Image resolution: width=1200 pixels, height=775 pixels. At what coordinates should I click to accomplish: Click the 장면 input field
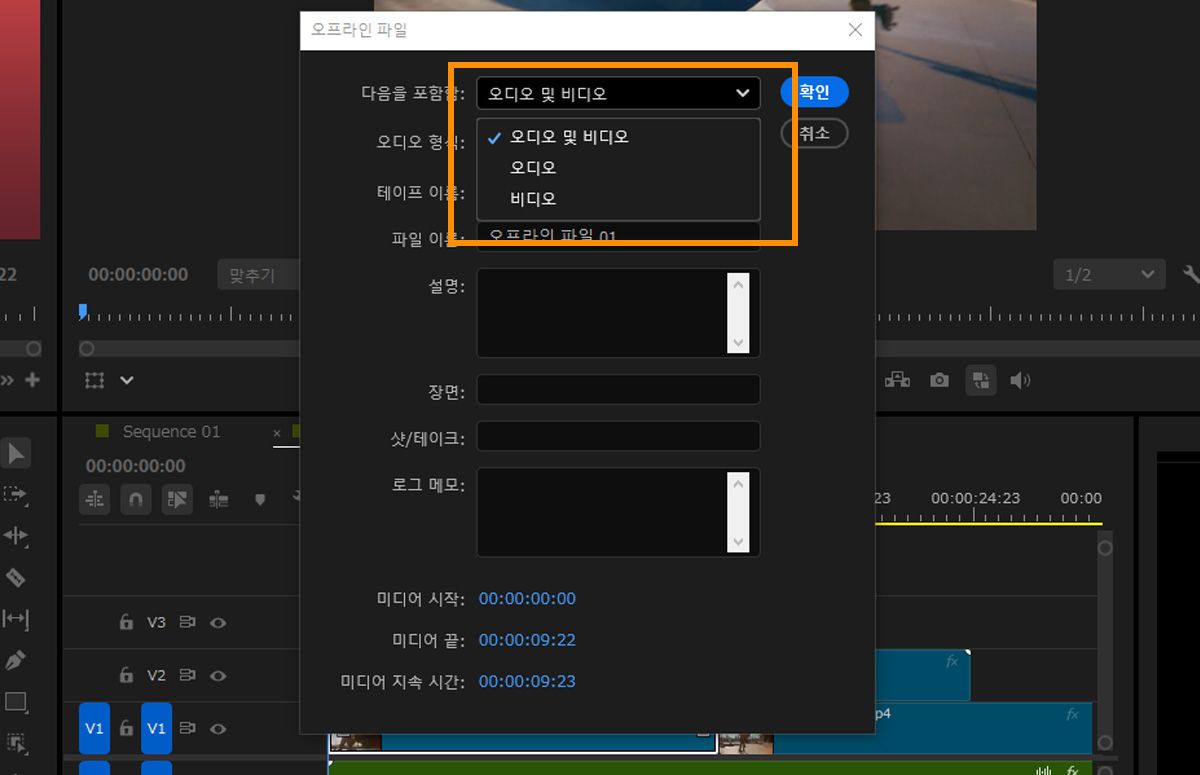[618, 390]
